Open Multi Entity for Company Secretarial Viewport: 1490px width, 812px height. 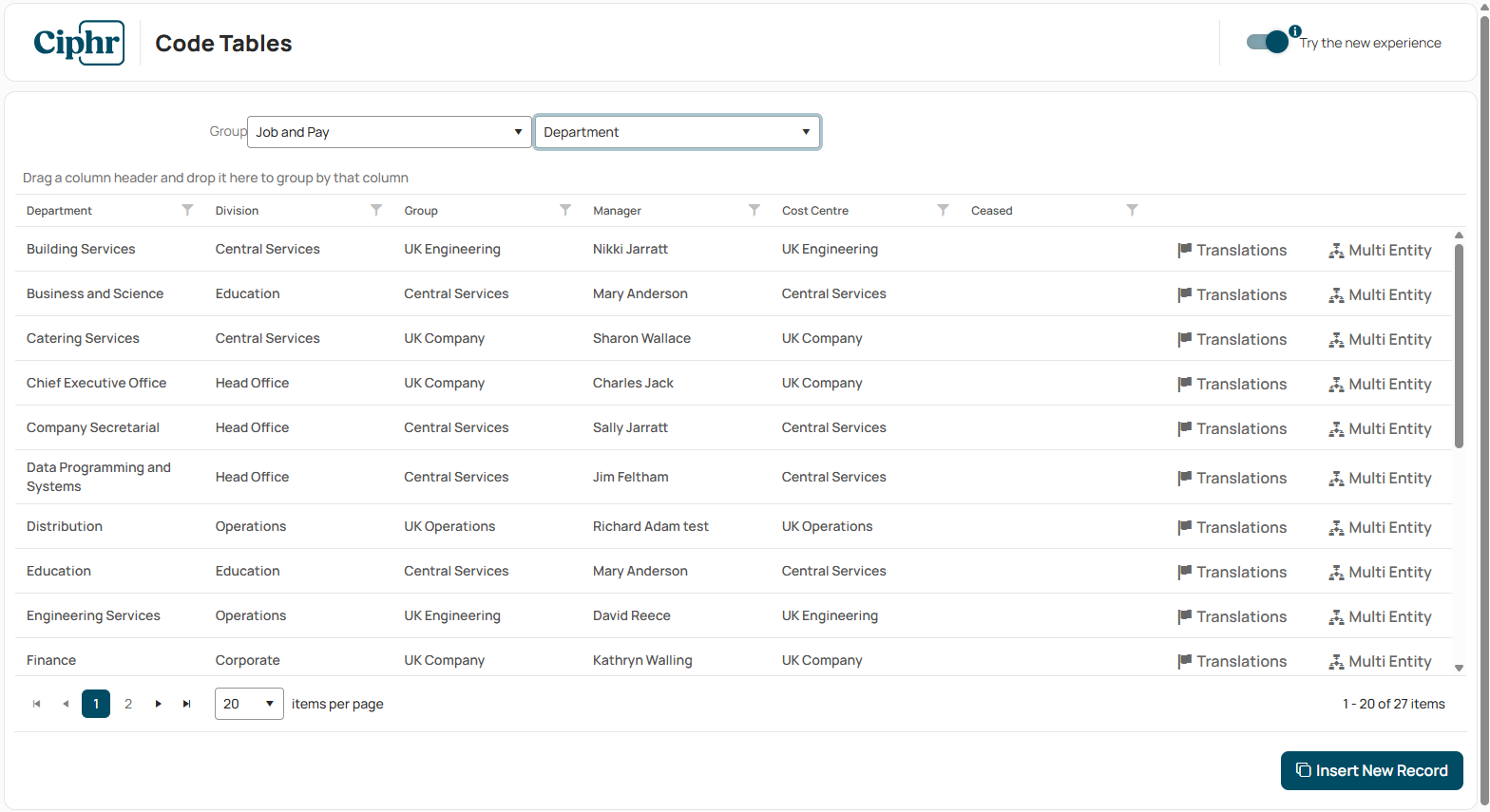pyautogui.click(x=1380, y=428)
